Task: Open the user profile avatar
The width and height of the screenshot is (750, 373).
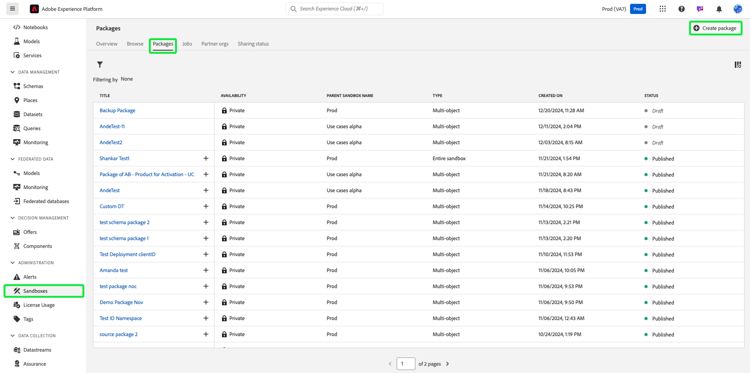Action: [x=738, y=9]
